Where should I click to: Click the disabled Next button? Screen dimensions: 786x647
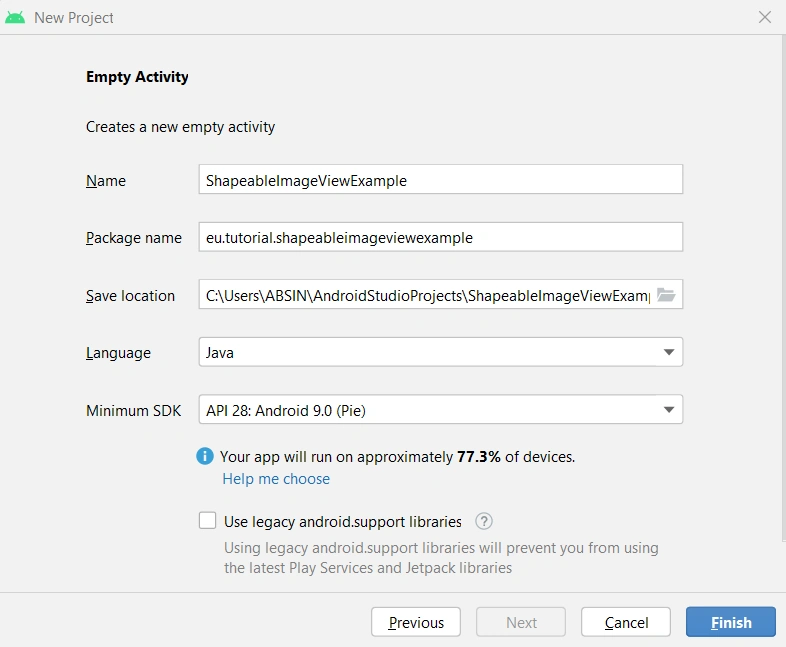point(521,622)
